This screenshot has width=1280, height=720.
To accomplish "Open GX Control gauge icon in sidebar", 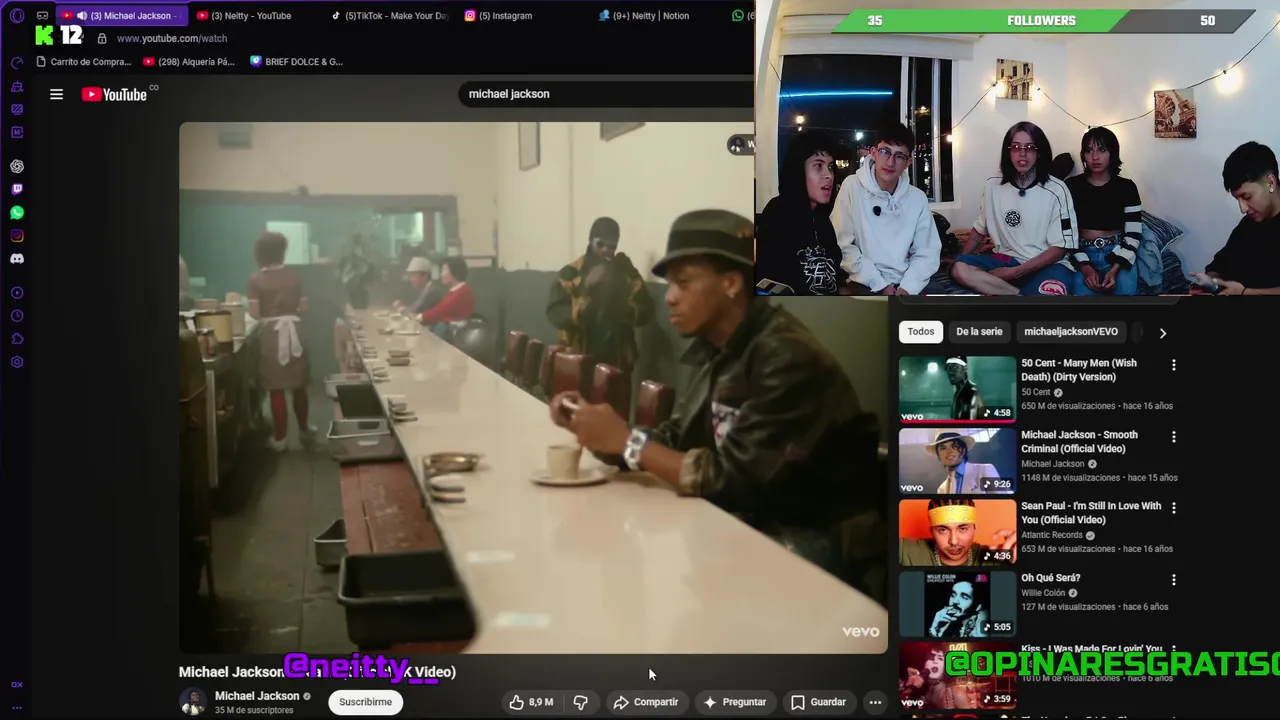I will pos(17,63).
